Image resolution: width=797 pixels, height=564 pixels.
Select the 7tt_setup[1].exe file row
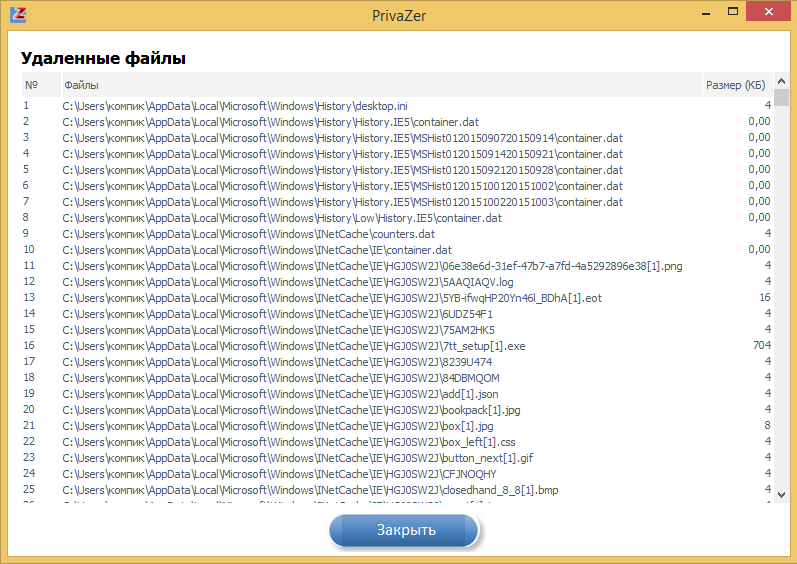pyautogui.click(x=397, y=346)
